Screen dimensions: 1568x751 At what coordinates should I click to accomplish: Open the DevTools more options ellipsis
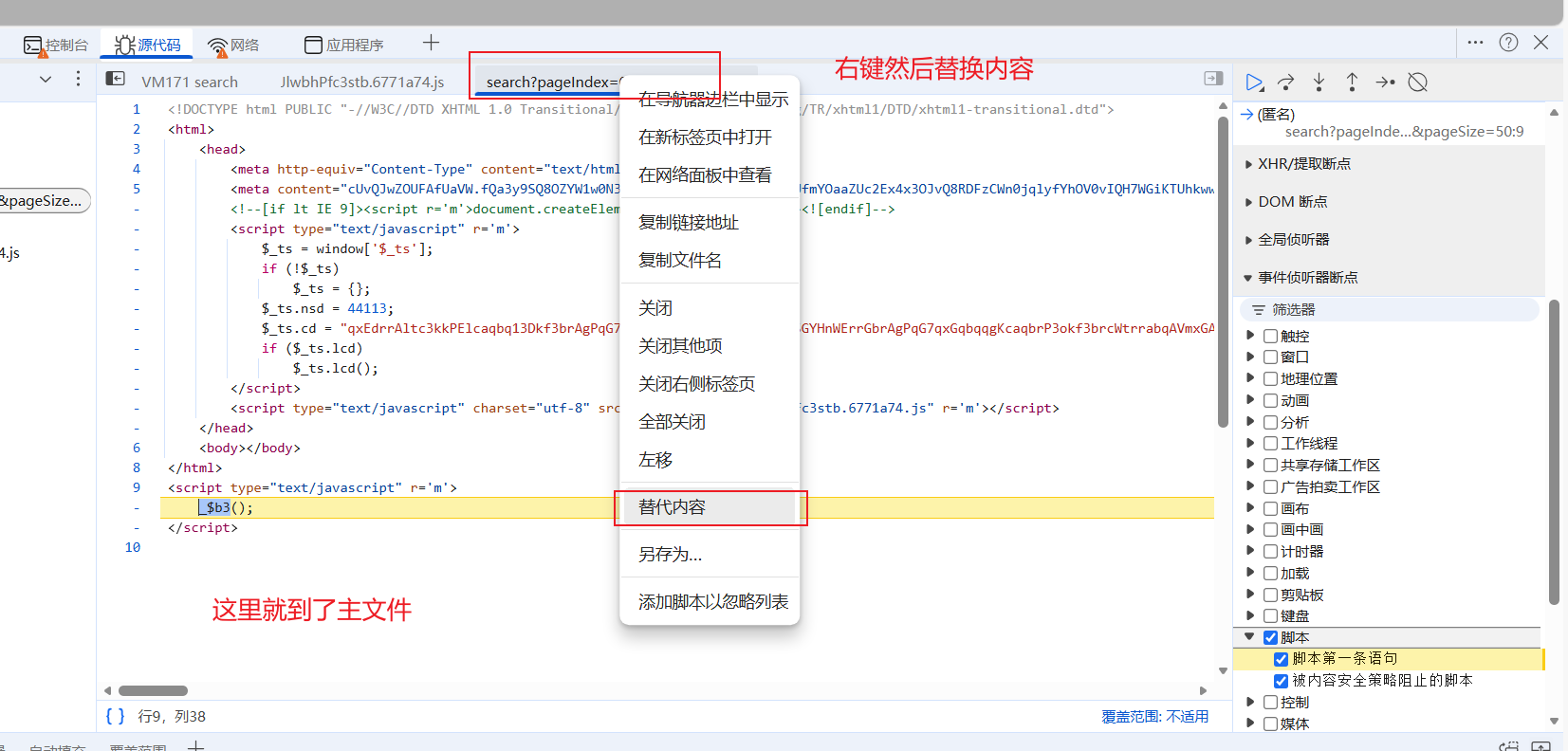1475,43
